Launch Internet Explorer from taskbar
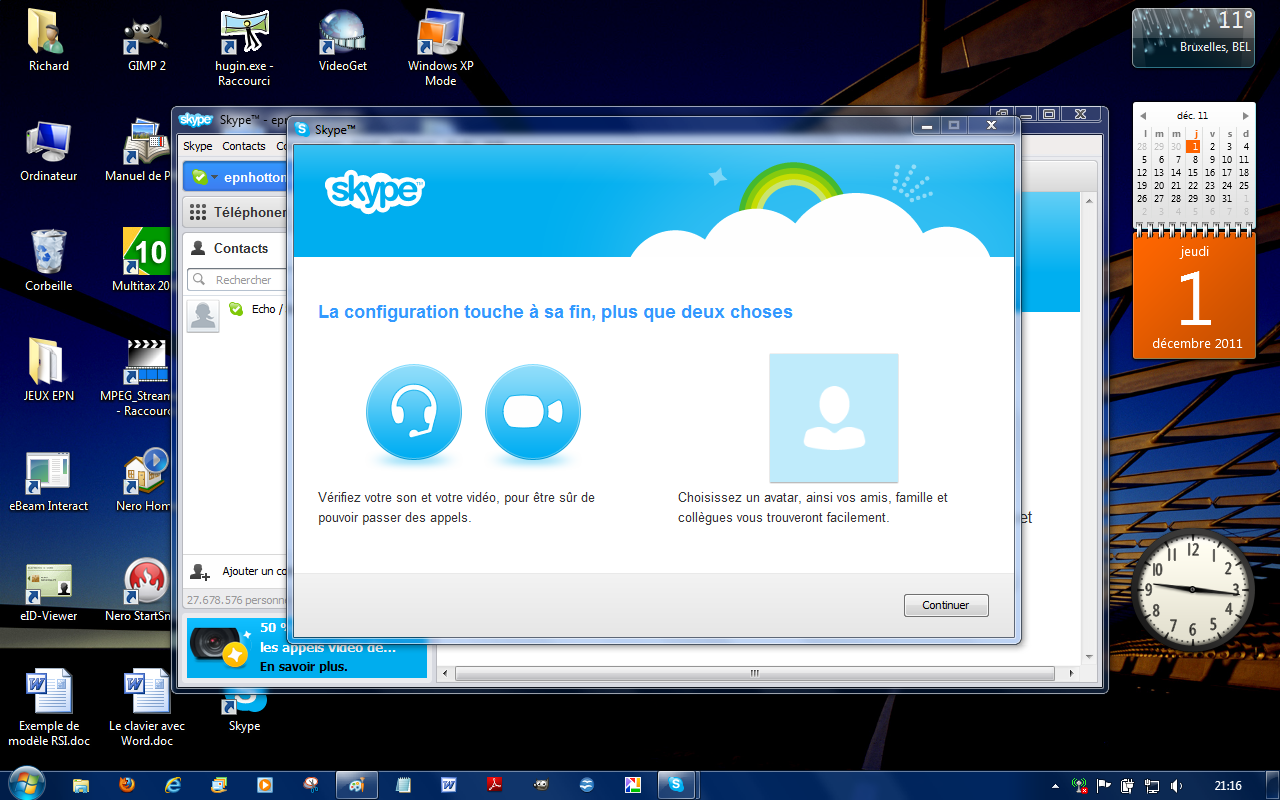The height and width of the screenshot is (800, 1280). 173,785
